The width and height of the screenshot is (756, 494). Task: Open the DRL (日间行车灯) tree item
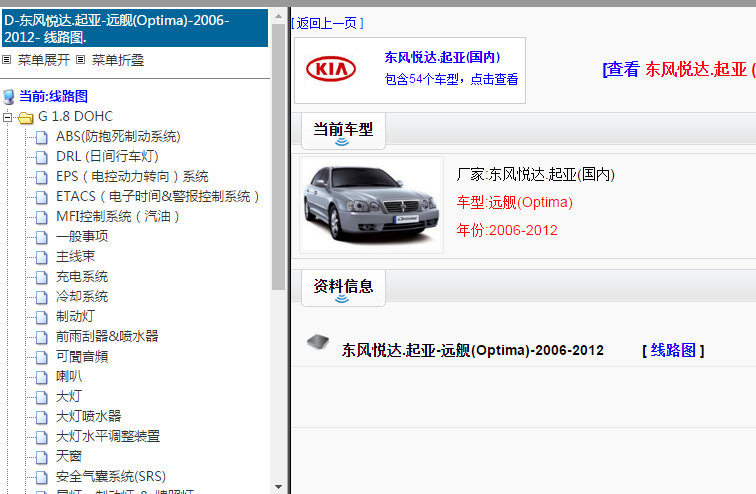(x=107, y=156)
